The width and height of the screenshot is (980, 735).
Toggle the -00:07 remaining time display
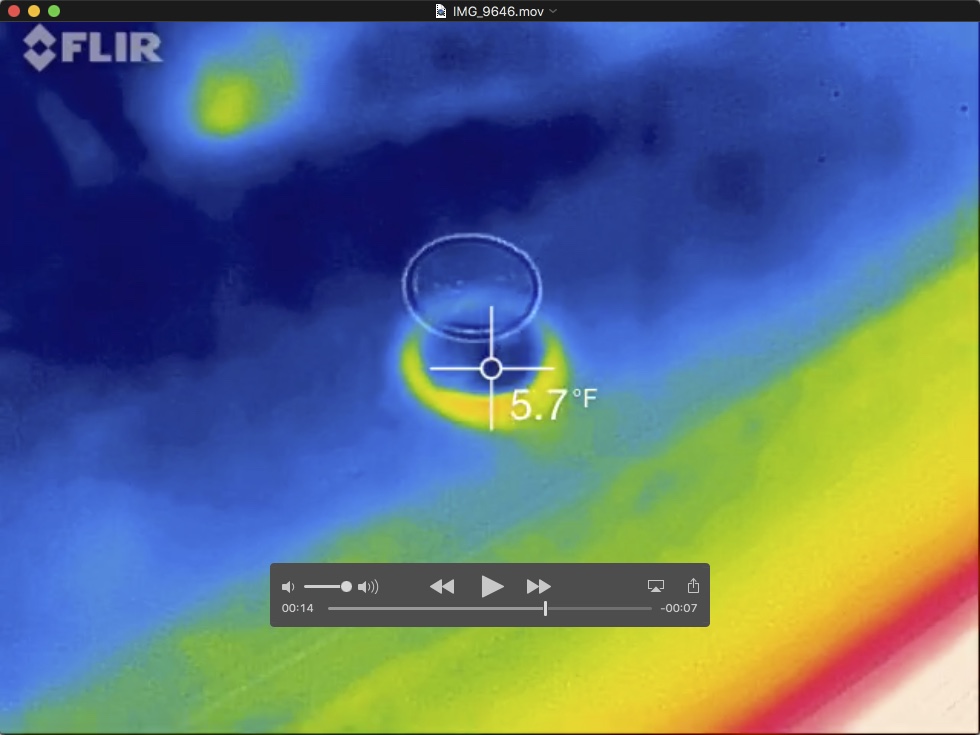[x=679, y=608]
